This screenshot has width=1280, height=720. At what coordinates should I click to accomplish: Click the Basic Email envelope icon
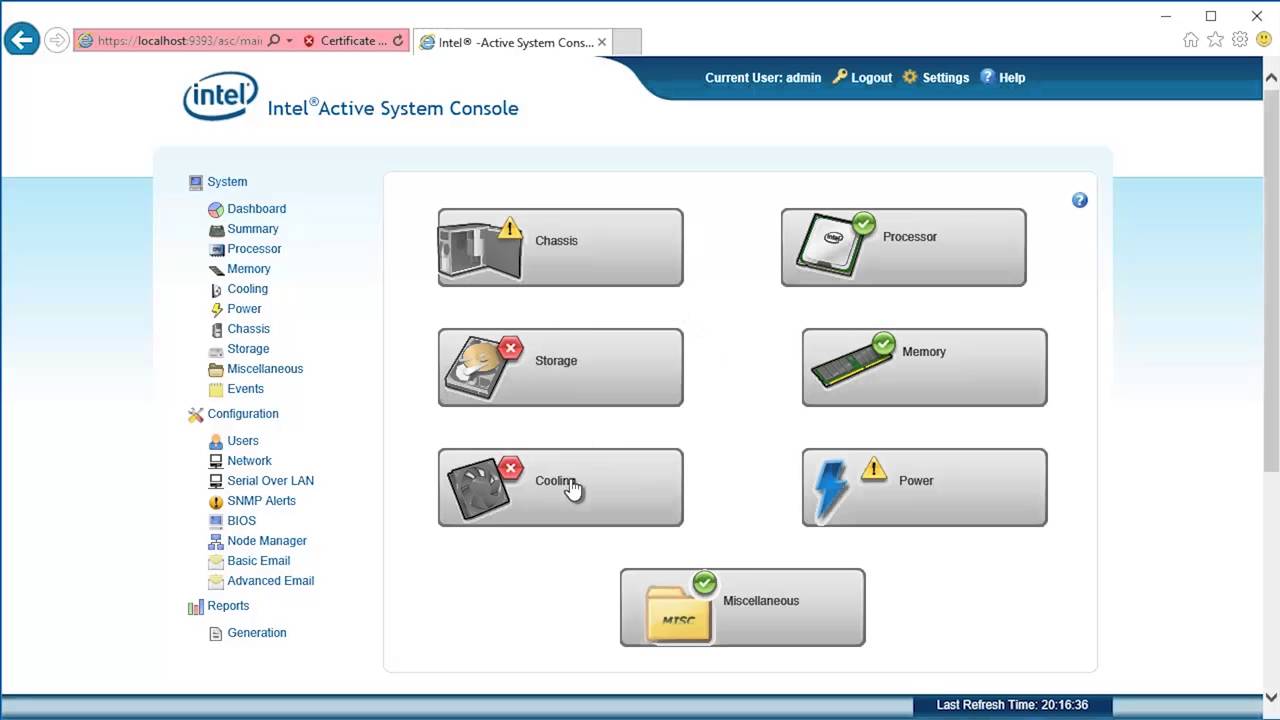pyautogui.click(x=216, y=561)
